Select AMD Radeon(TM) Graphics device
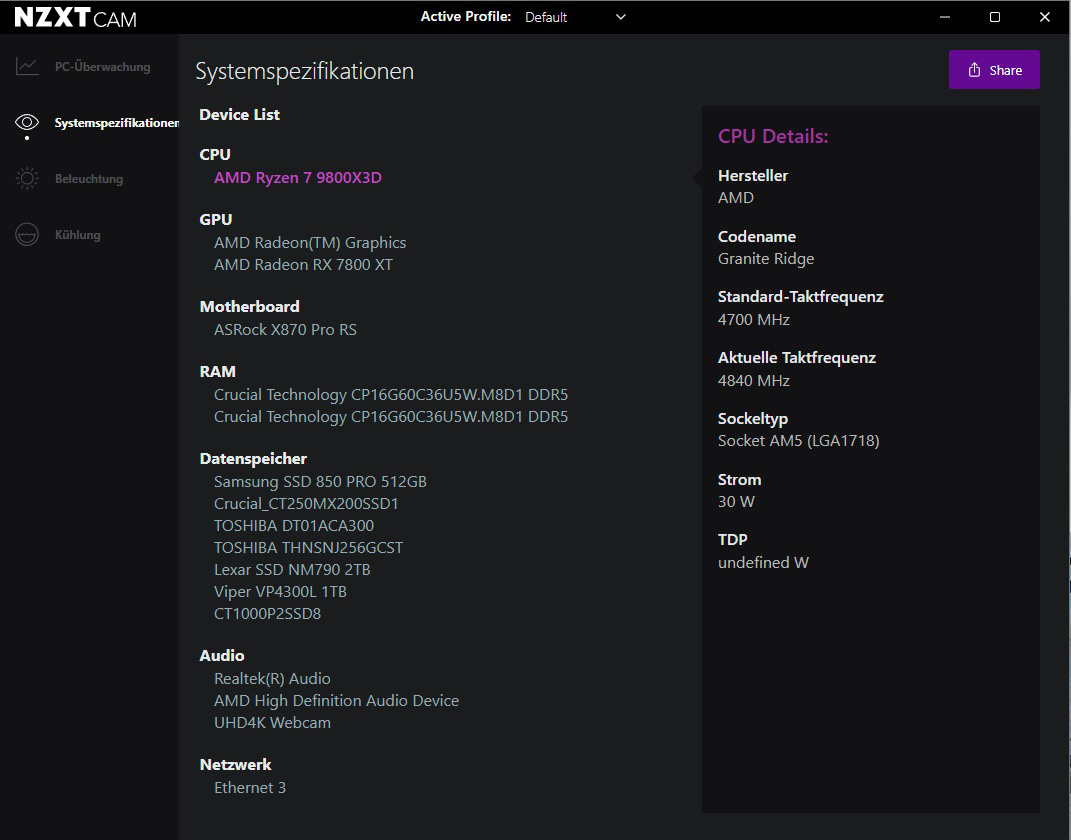Viewport: 1071px width, 840px height. [x=310, y=242]
